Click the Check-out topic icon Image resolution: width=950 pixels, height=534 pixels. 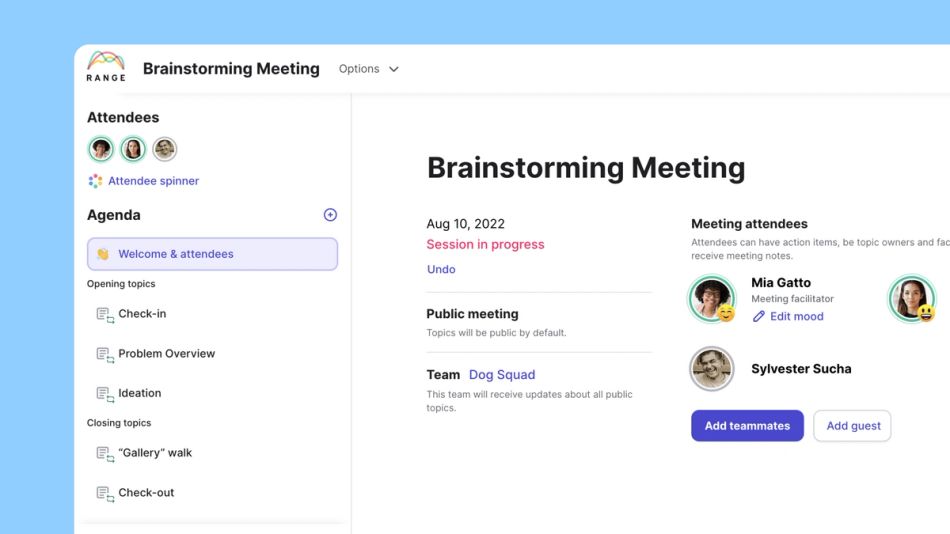[105, 494]
